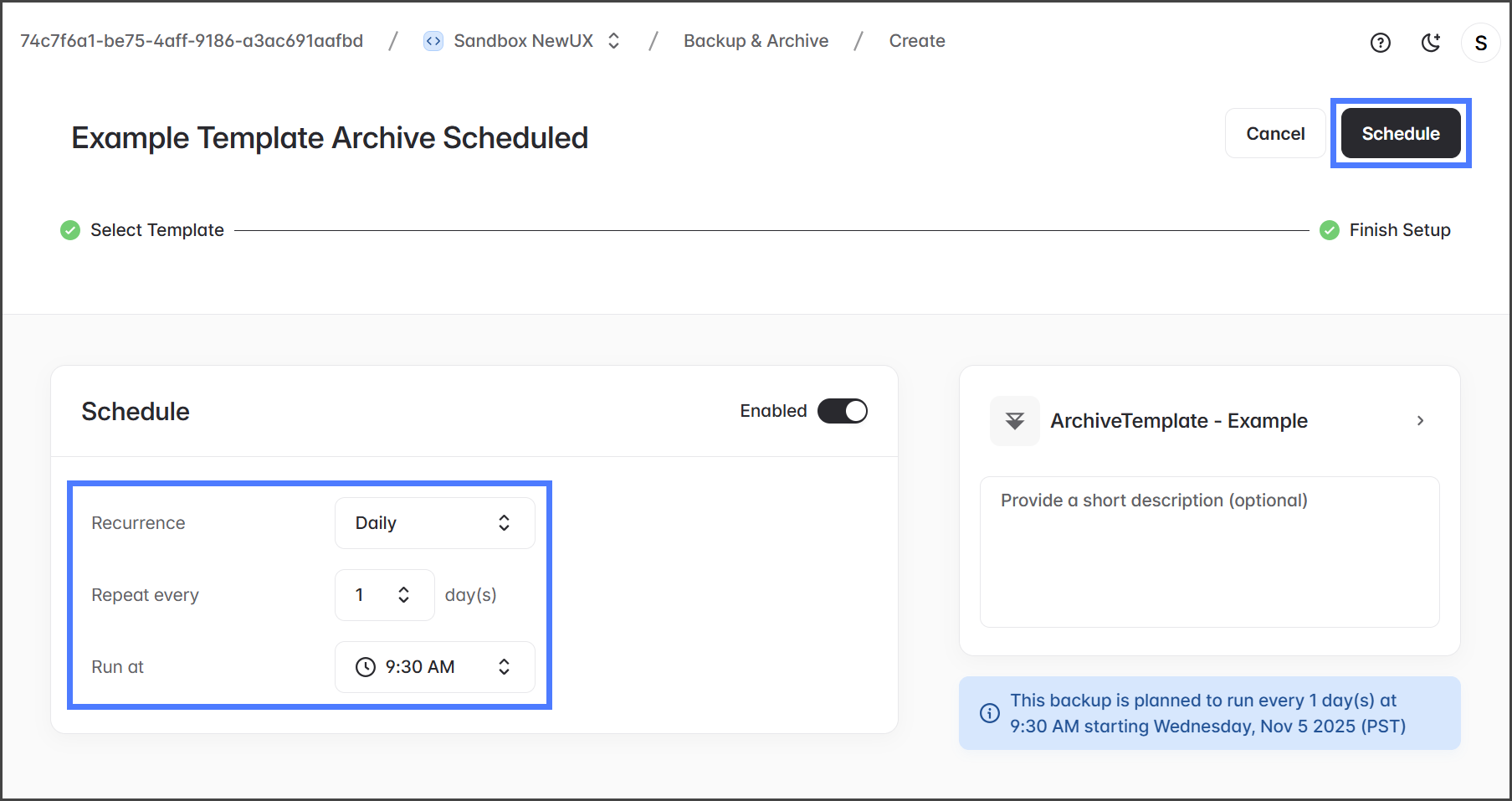The height and width of the screenshot is (801, 1512).
Task: Go to Backup & Archive breadcrumb
Action: coord(756,41)
